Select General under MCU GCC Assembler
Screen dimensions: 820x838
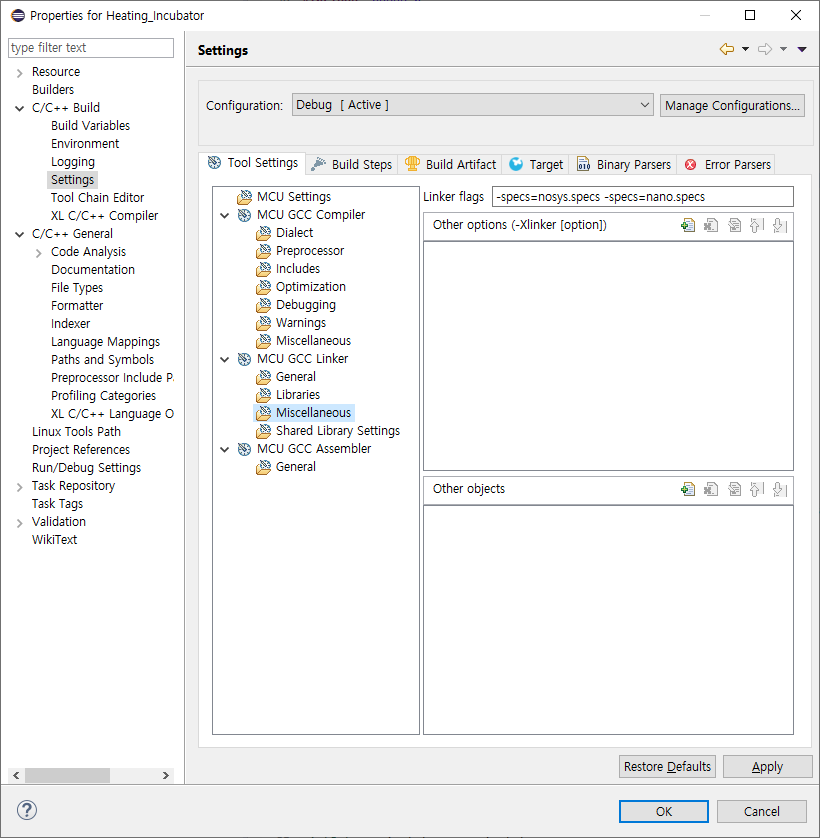(296, 467)
